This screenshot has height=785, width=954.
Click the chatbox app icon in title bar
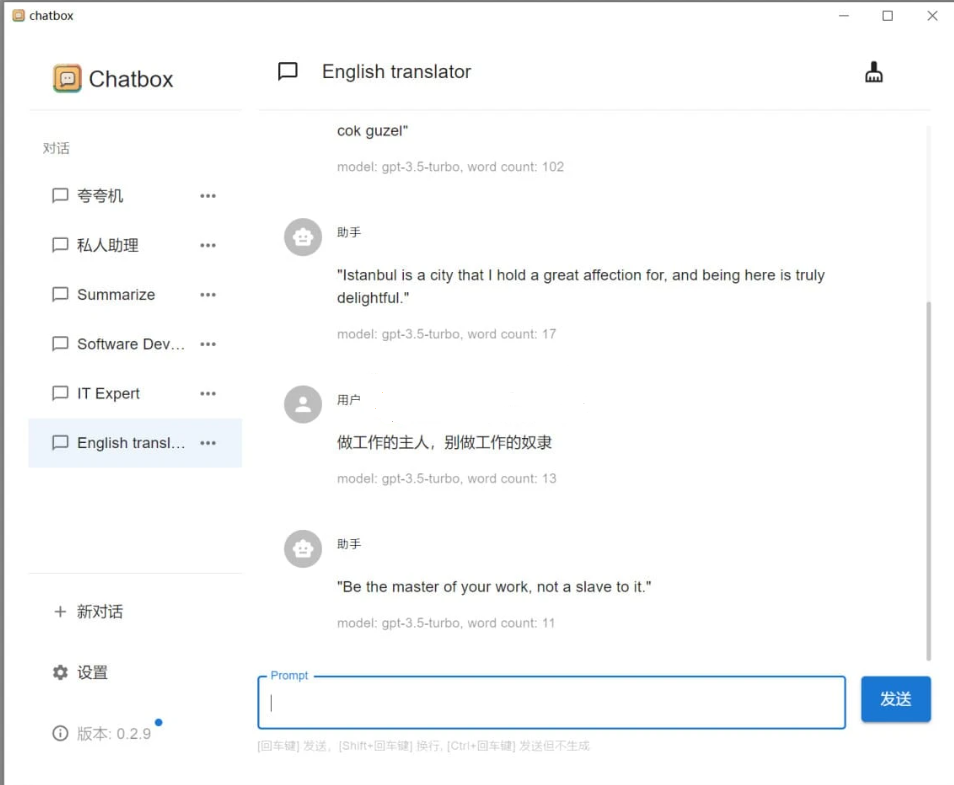19,15
